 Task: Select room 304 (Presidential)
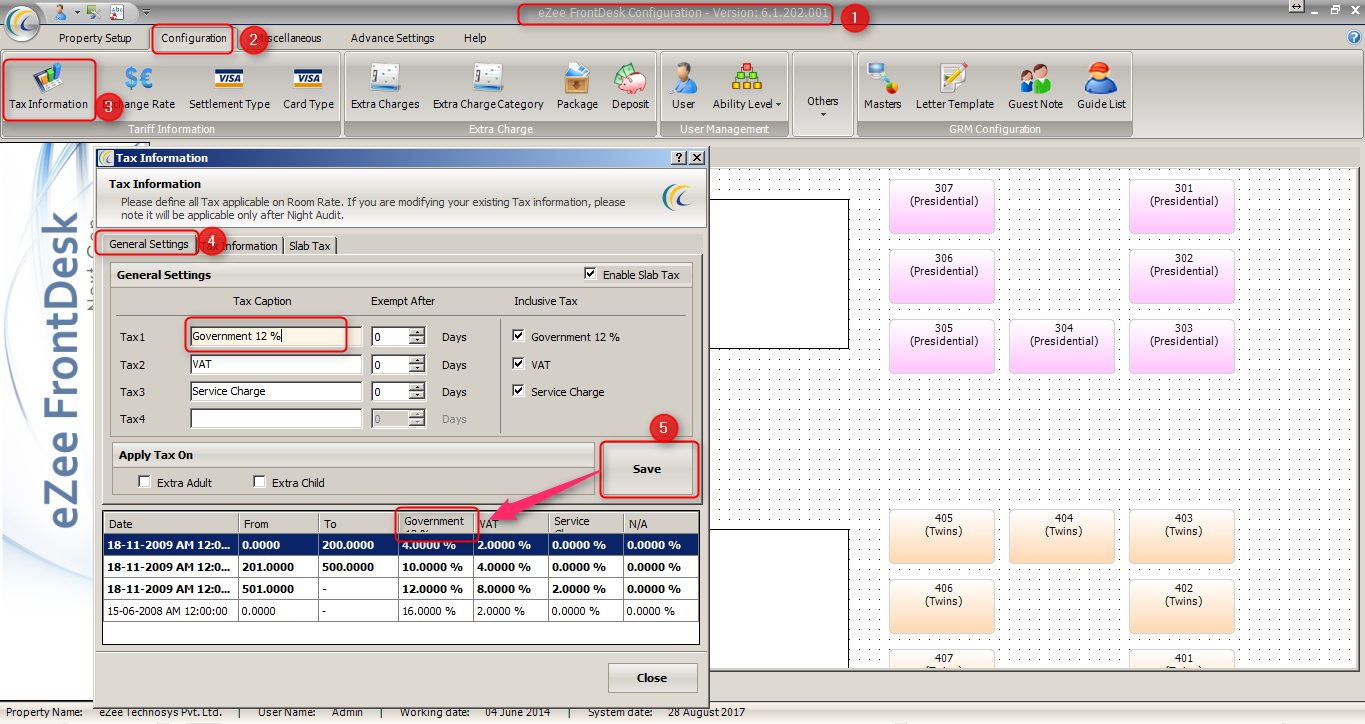coord(1063,346)
